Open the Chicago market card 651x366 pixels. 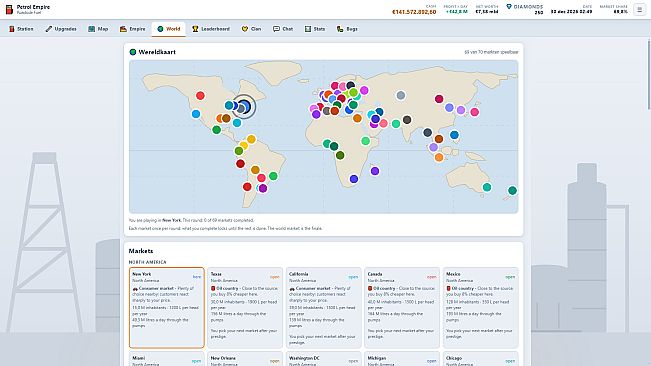[480, 359]
